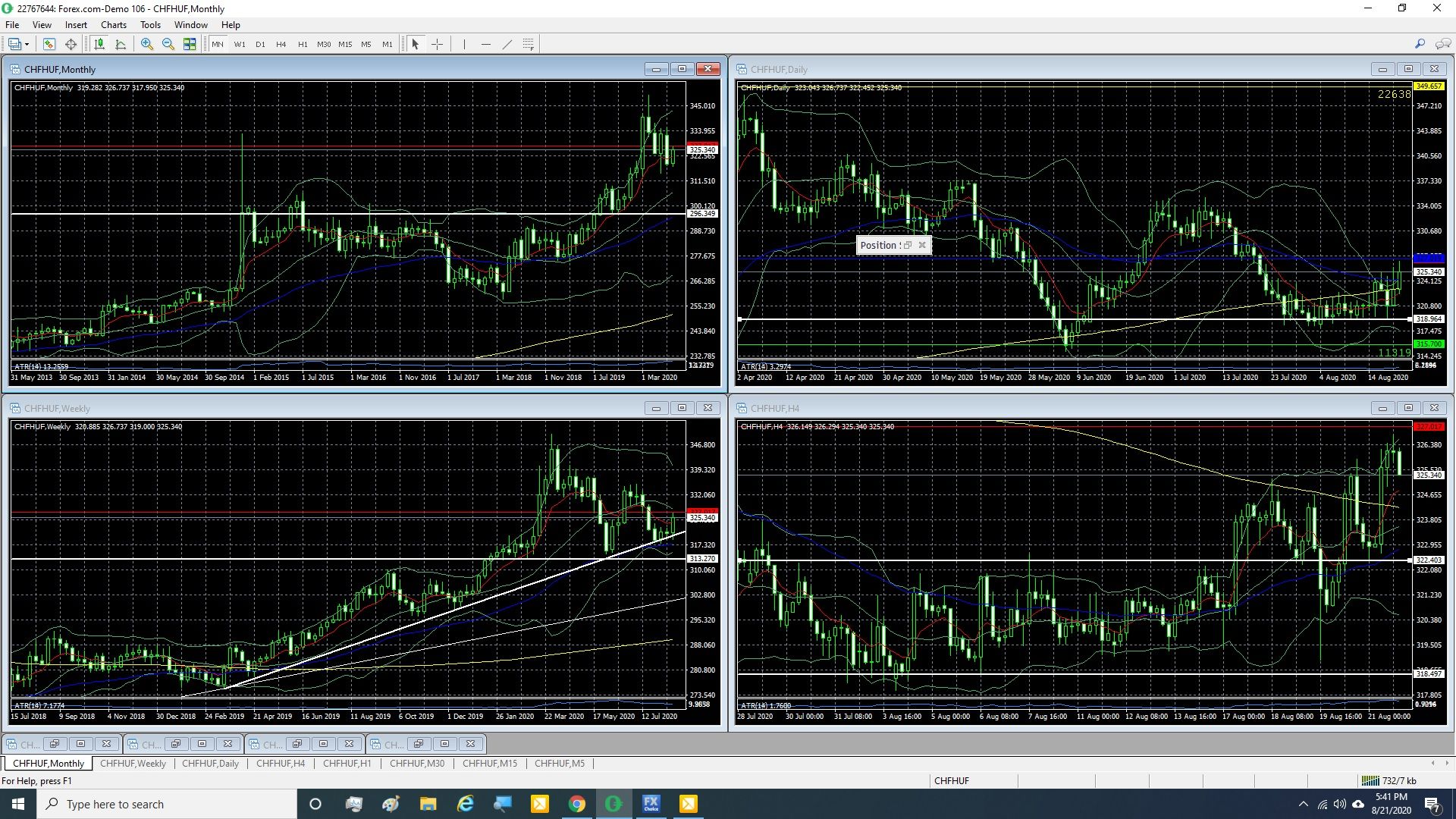Image resolution: width=1456 pixels, height=819 pixels.
Task: Open File Explorer from the taskbar
Action: pyautogui.click(x=428, y=804)
